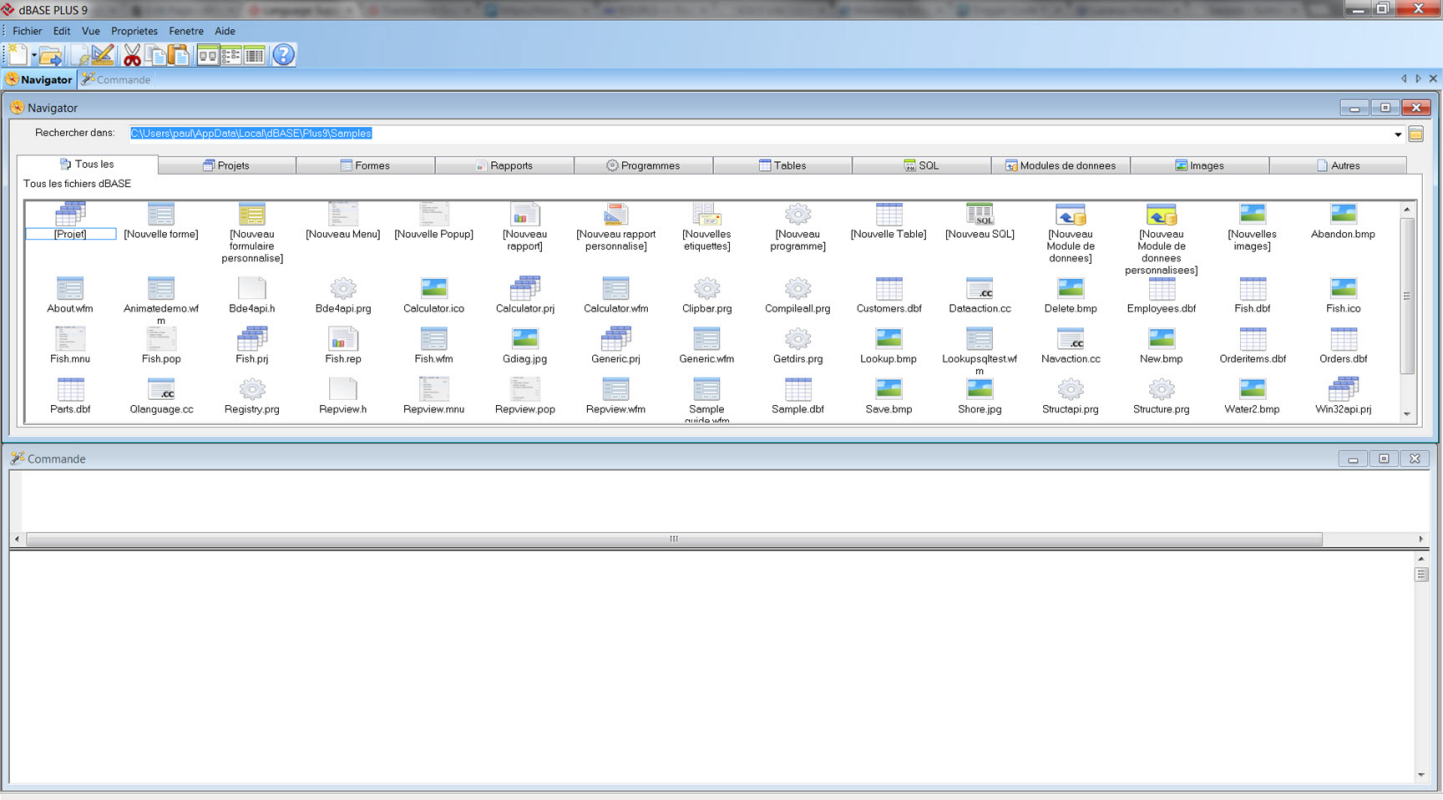Select the [Nouveau programme] gear icon
Screen dimensions: 1443x800
pyautogui.click(x=797, y=213)
